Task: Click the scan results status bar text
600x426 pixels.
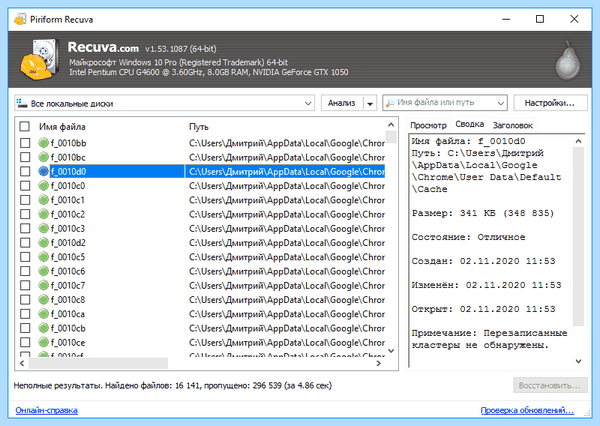Action: coord(173,385)
